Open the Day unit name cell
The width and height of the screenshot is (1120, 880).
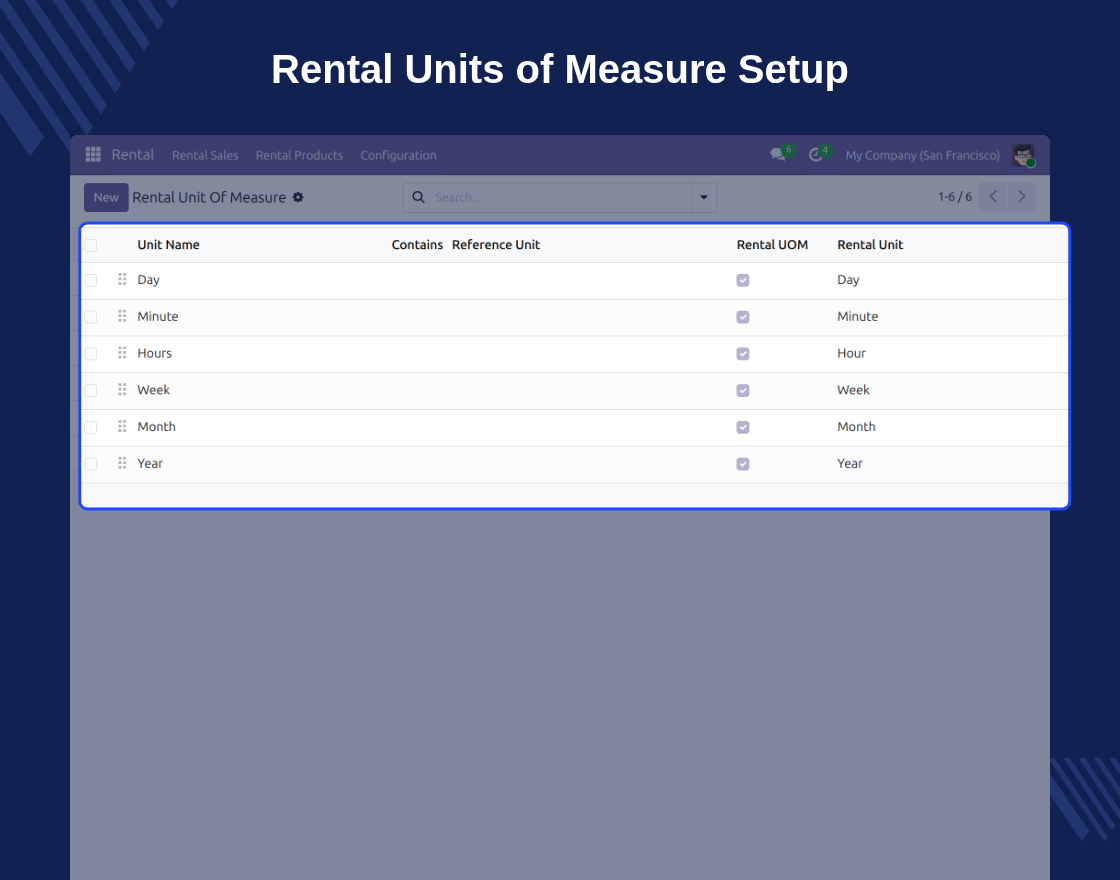[148, 279]
